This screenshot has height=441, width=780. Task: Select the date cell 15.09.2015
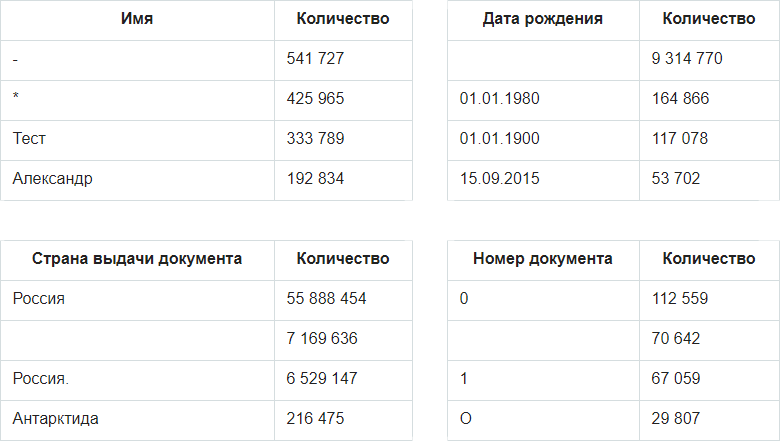pyautogui.click(x=500, y=179)
